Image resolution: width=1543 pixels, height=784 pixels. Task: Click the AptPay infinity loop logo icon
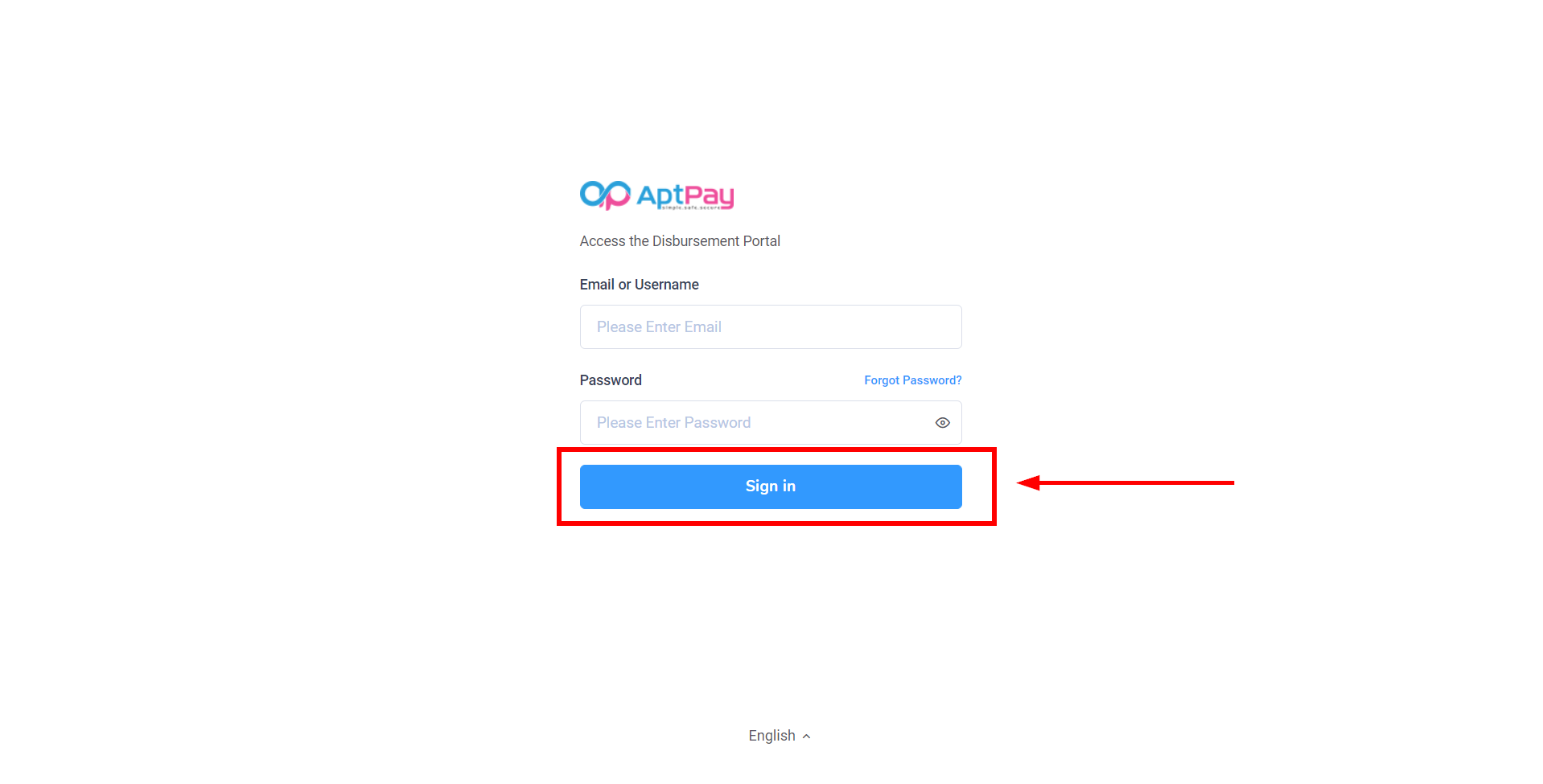click(605, 195)
